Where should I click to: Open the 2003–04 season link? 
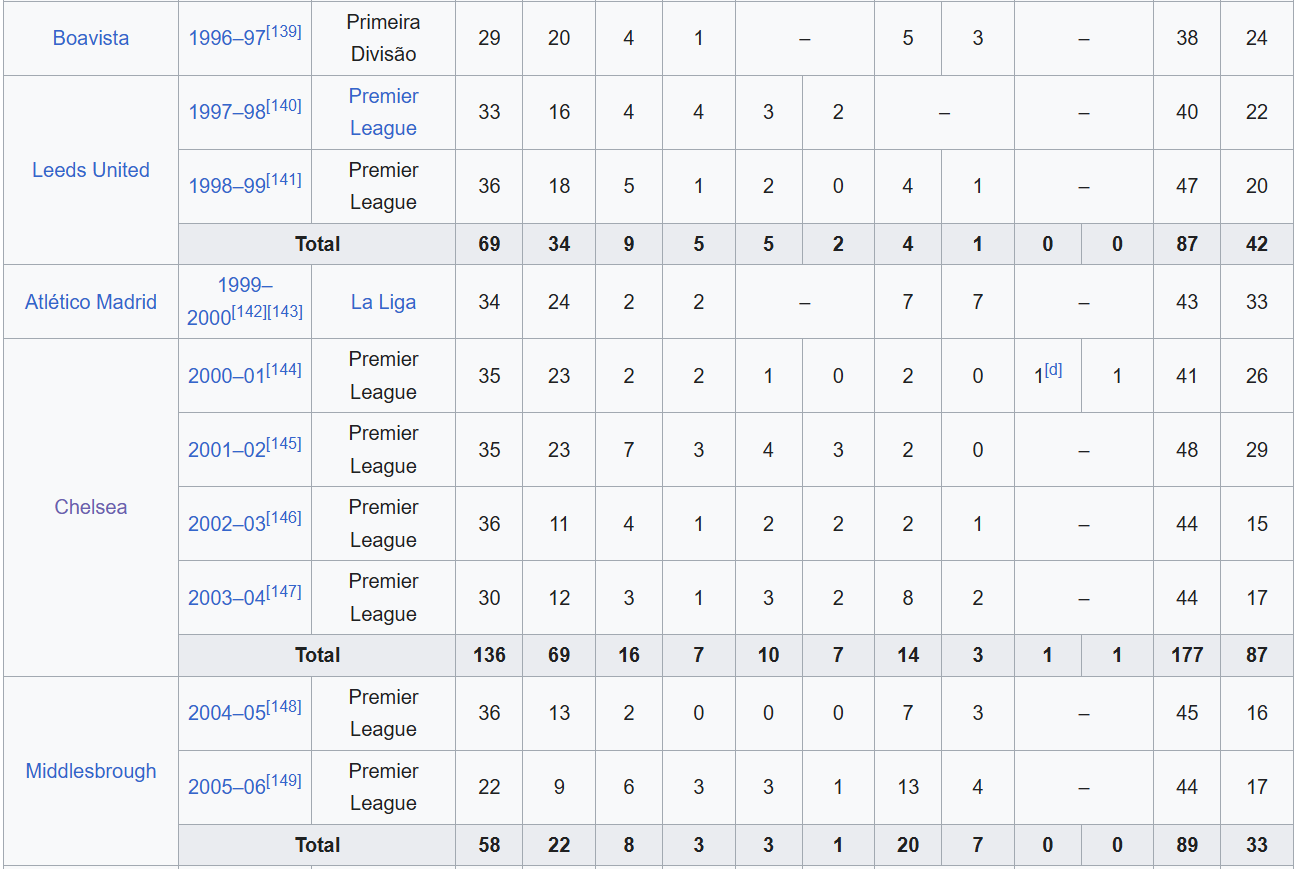pos(227,598)
